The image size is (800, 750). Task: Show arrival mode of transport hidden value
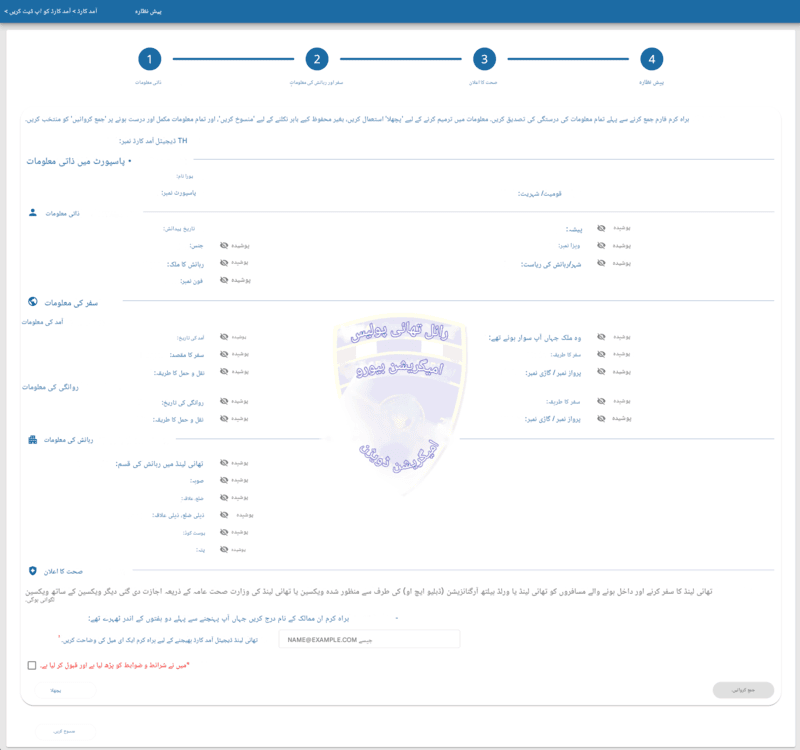click(x=224, y=371)
